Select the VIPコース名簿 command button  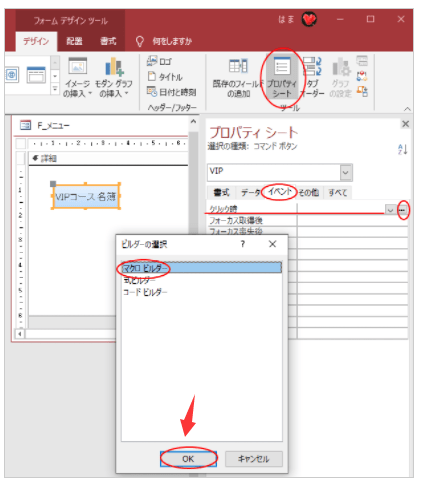point(86,196)
